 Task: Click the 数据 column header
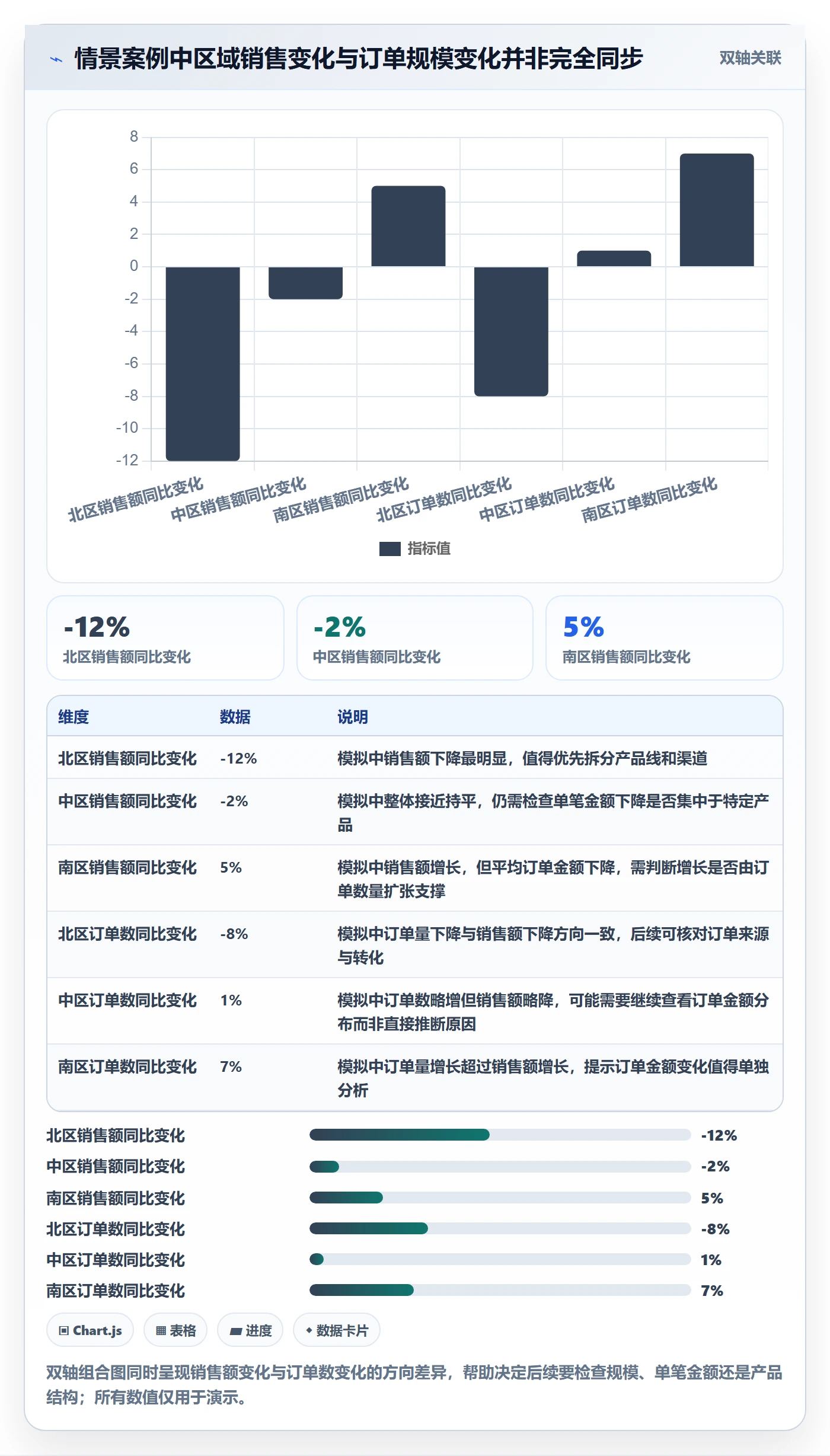pos(235,717)
